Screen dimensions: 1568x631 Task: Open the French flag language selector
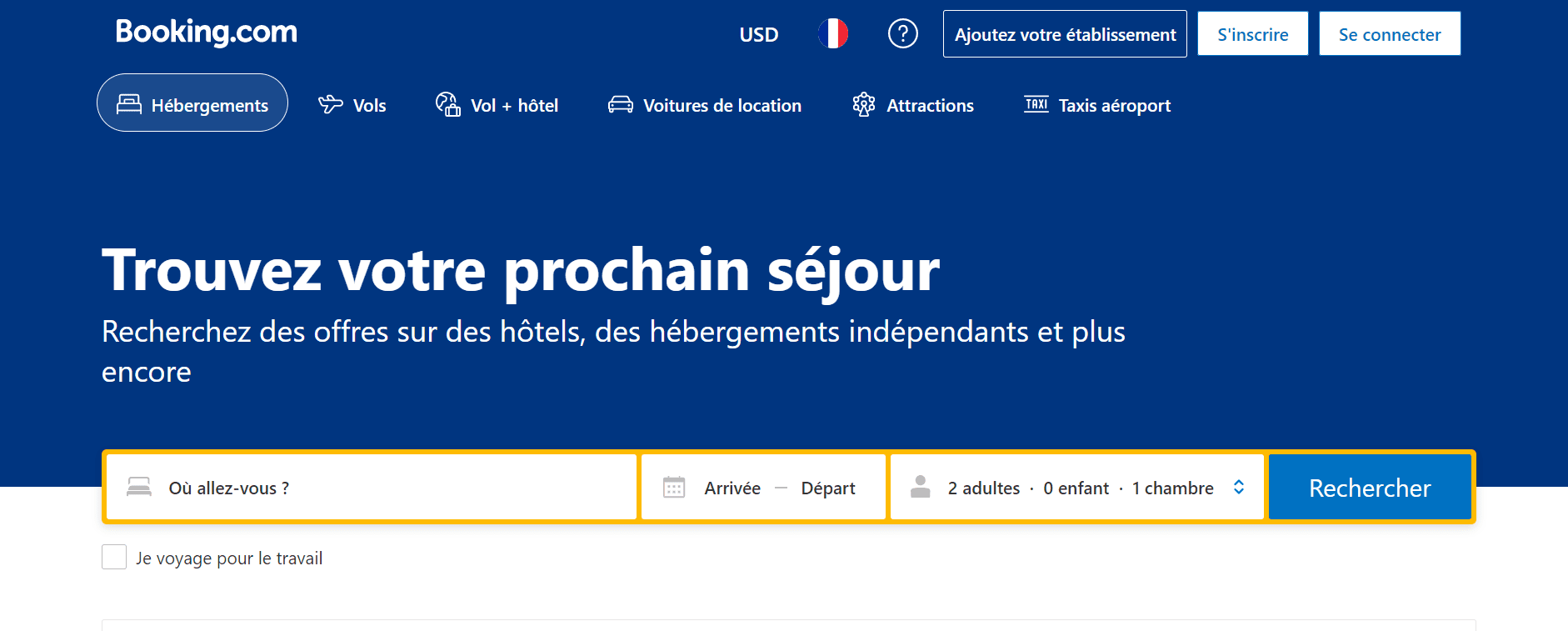pos(832,34)
